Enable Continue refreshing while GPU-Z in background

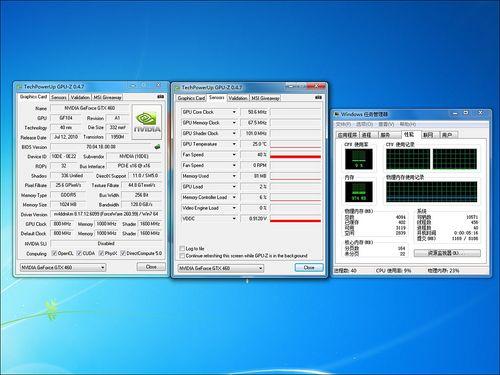(182, 256)
